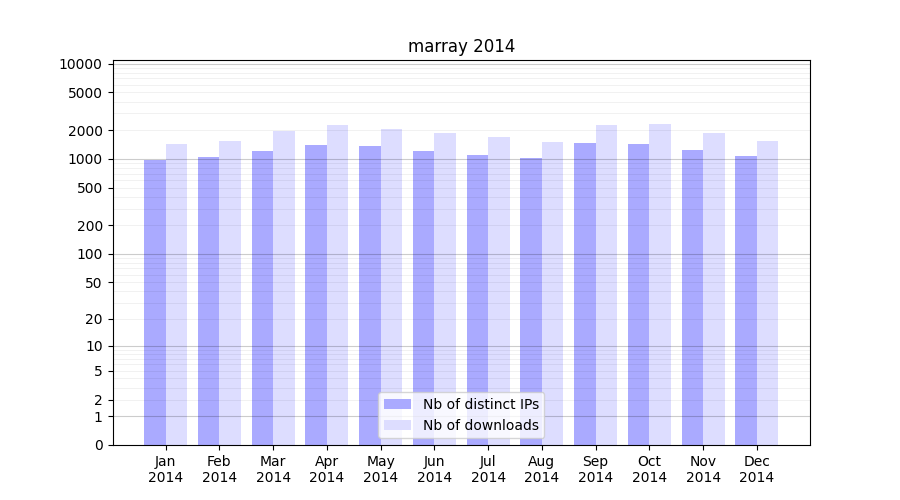Click the 'May 2014' x-axis label

point(380,469)
